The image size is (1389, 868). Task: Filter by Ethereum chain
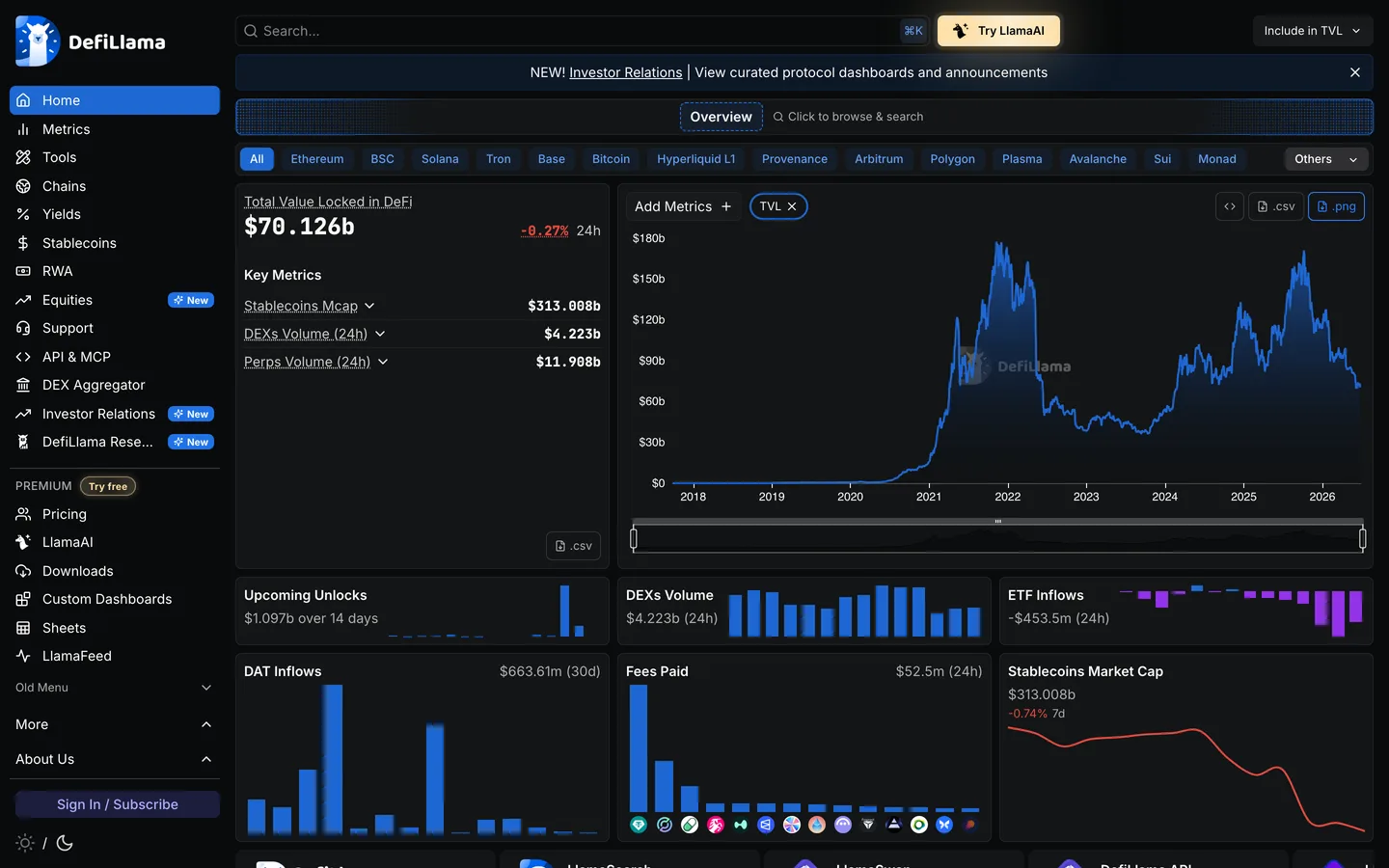[317, 159]
